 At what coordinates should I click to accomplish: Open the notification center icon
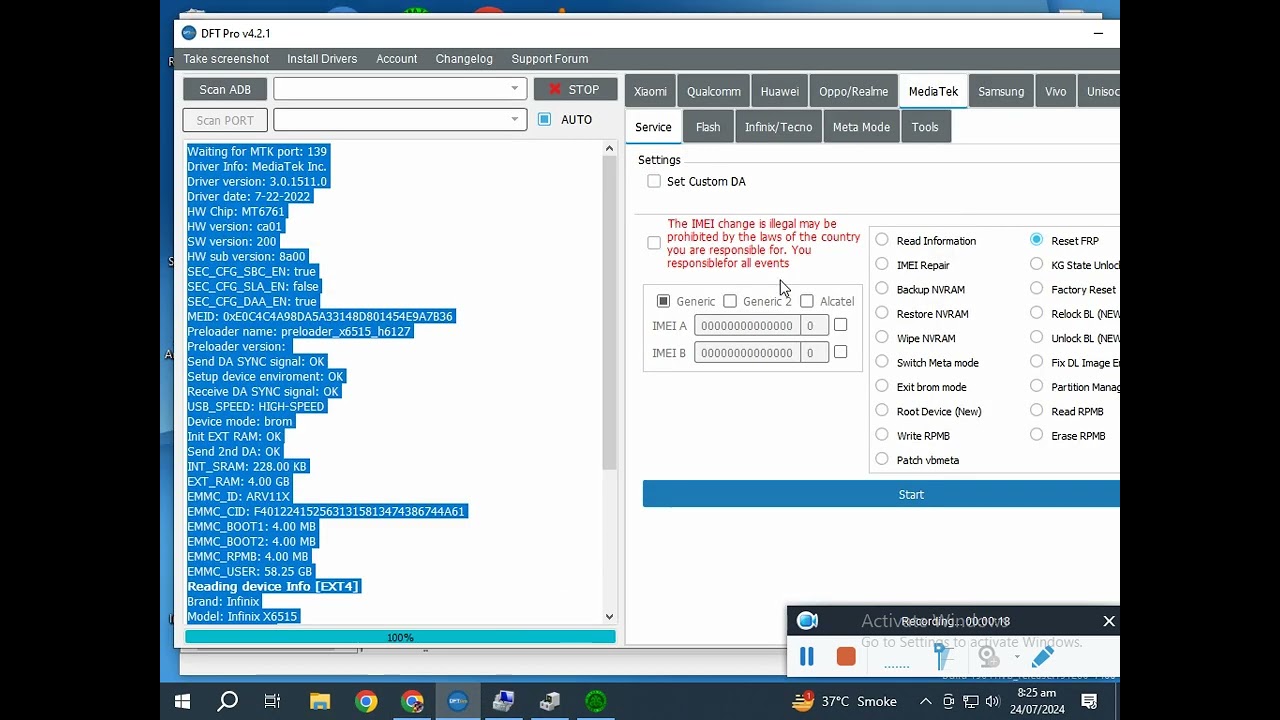(x=1089, y=701)
